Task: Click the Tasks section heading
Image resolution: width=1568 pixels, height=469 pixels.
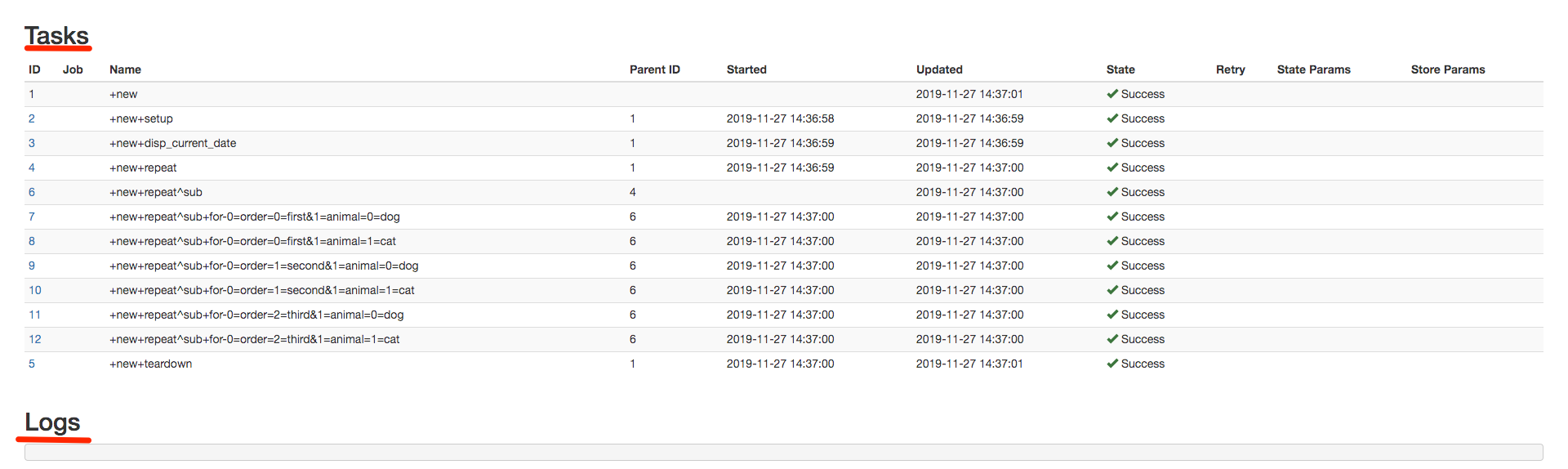Action: click(56, 36)
